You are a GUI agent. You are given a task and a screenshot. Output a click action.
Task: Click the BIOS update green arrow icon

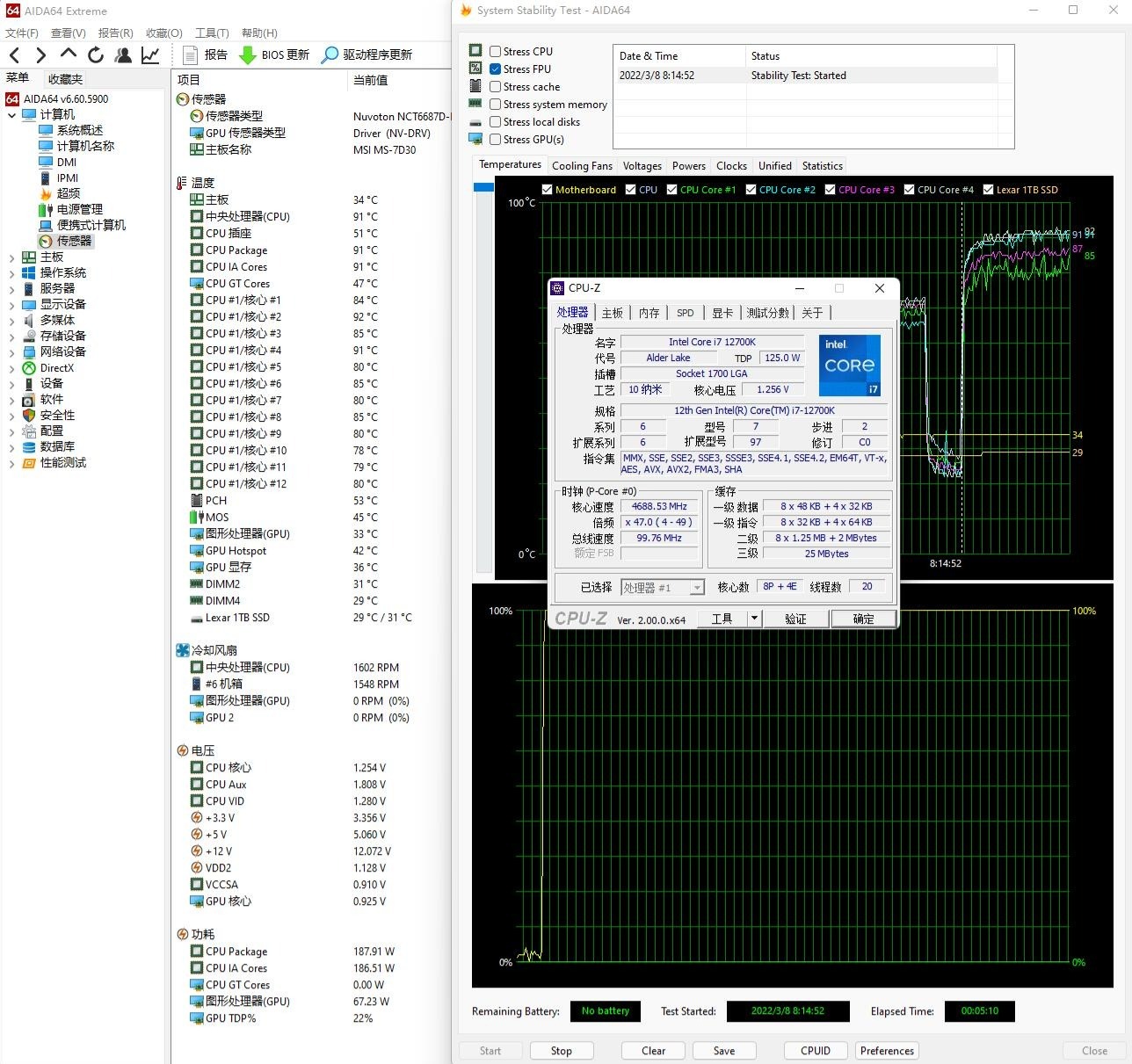point(248,55)
